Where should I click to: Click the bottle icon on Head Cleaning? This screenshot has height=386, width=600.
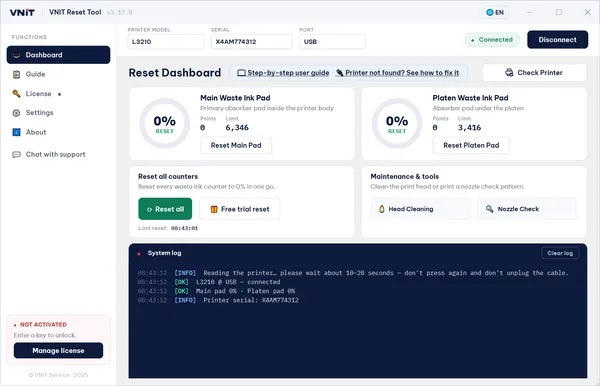[382, 209]
